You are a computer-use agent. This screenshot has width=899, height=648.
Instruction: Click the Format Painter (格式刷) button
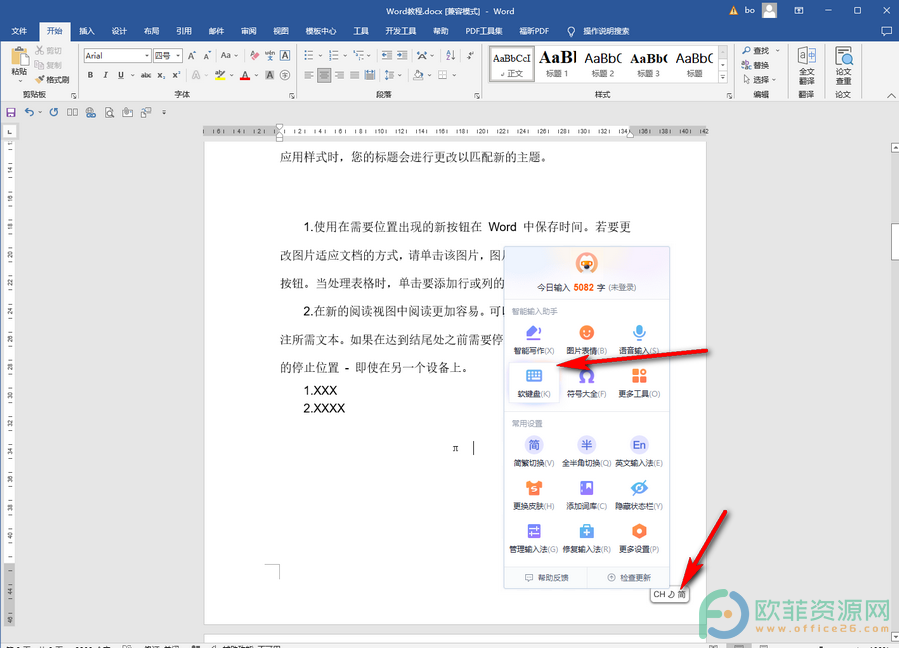pos(52,80)
